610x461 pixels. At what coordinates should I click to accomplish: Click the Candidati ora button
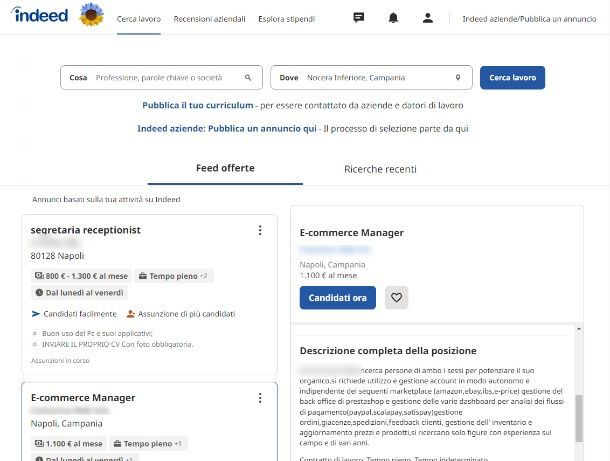[338, 298]
